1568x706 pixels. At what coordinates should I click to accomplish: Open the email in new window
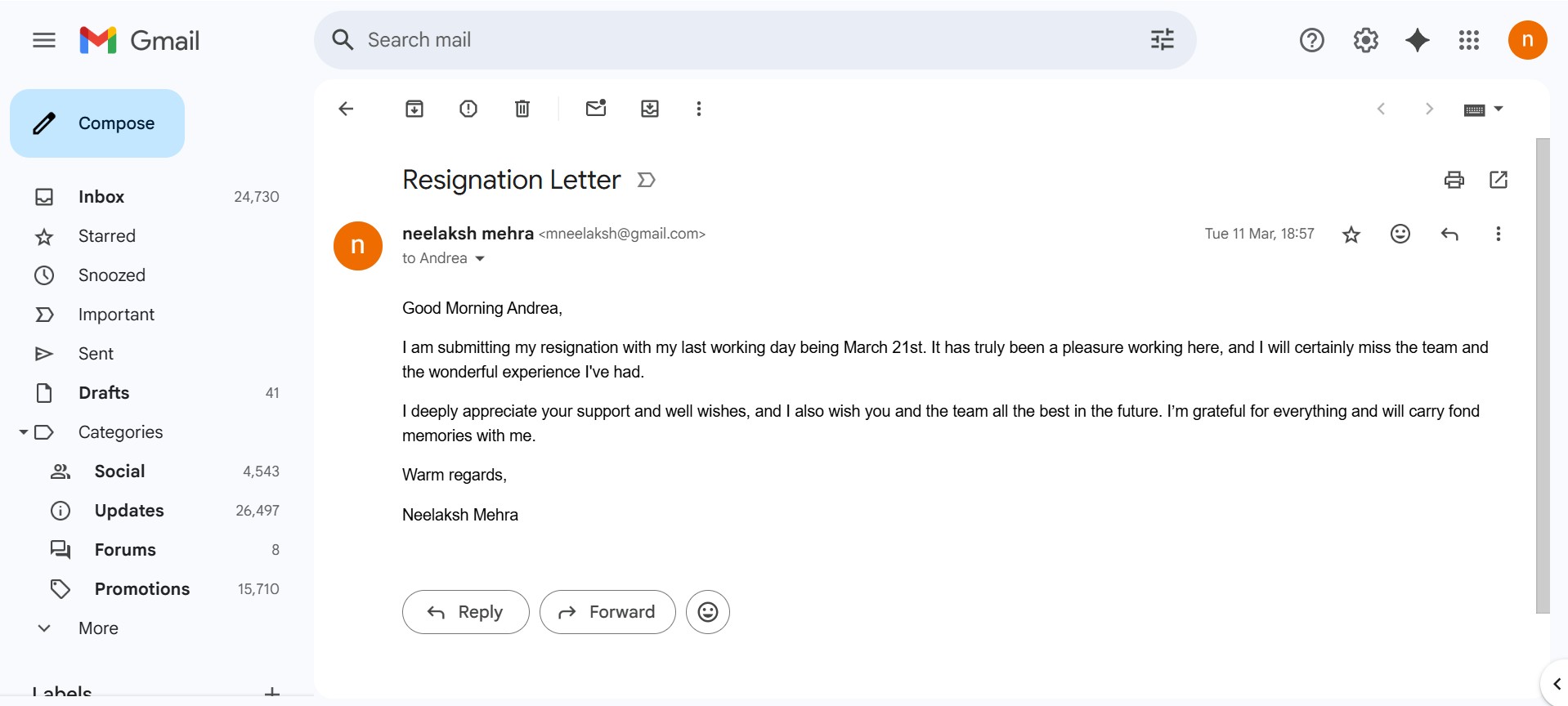(1499, 180)
